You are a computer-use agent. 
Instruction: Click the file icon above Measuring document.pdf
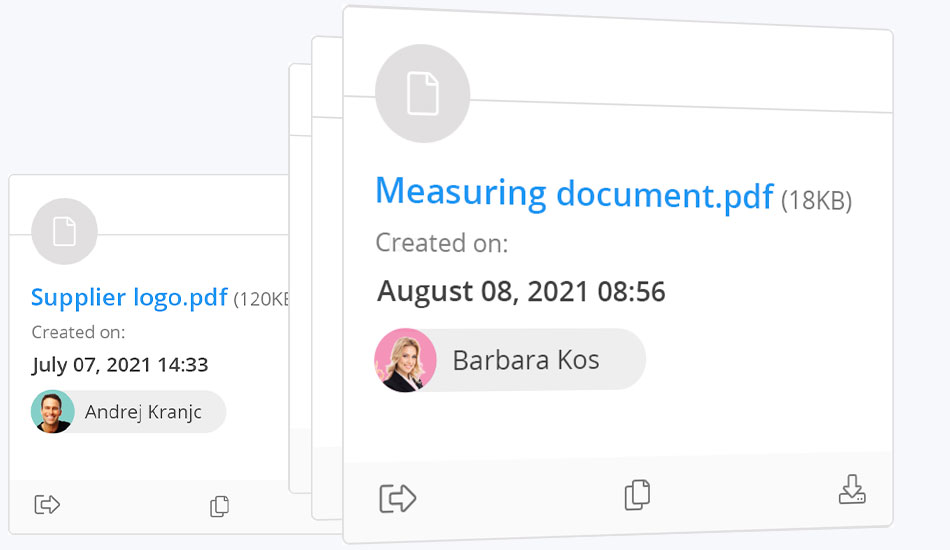pyautogui.click(x=422, y=93)
